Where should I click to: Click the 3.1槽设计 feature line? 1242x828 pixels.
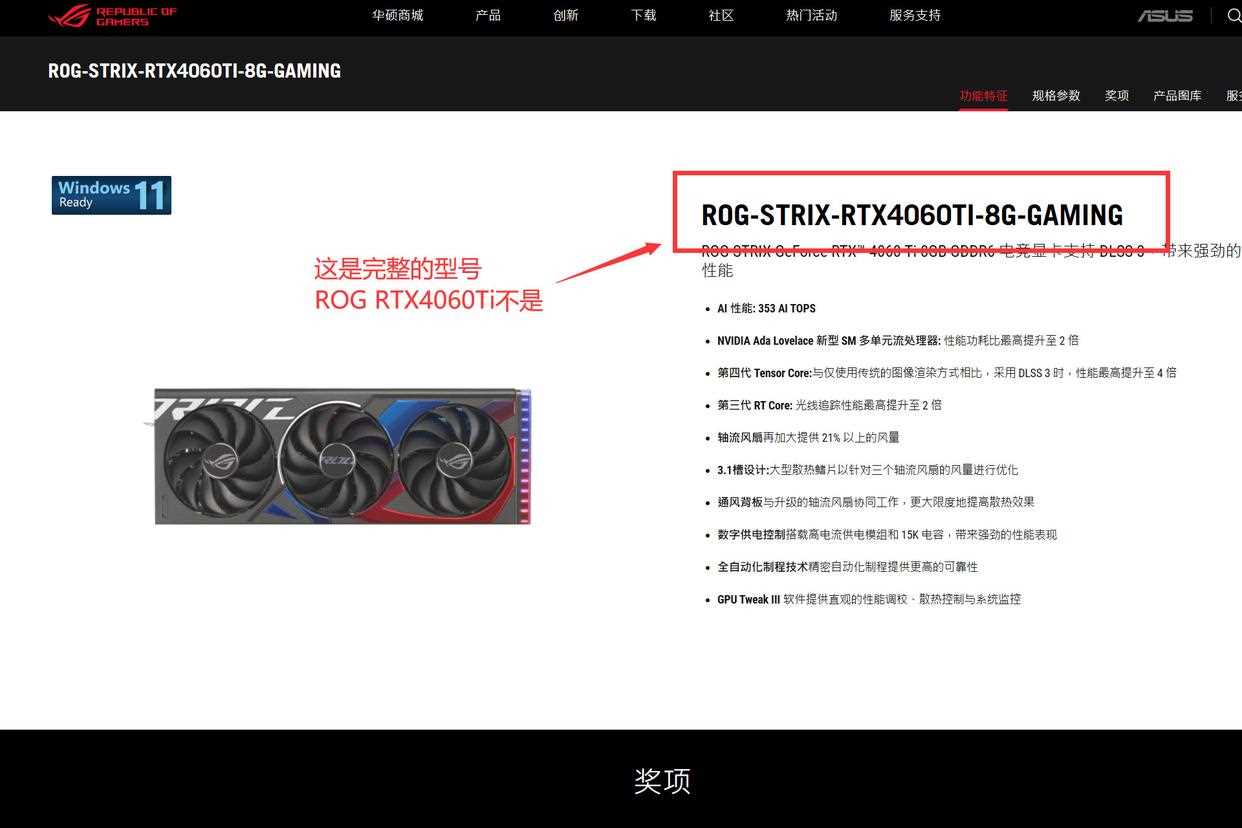click(868, 470)
